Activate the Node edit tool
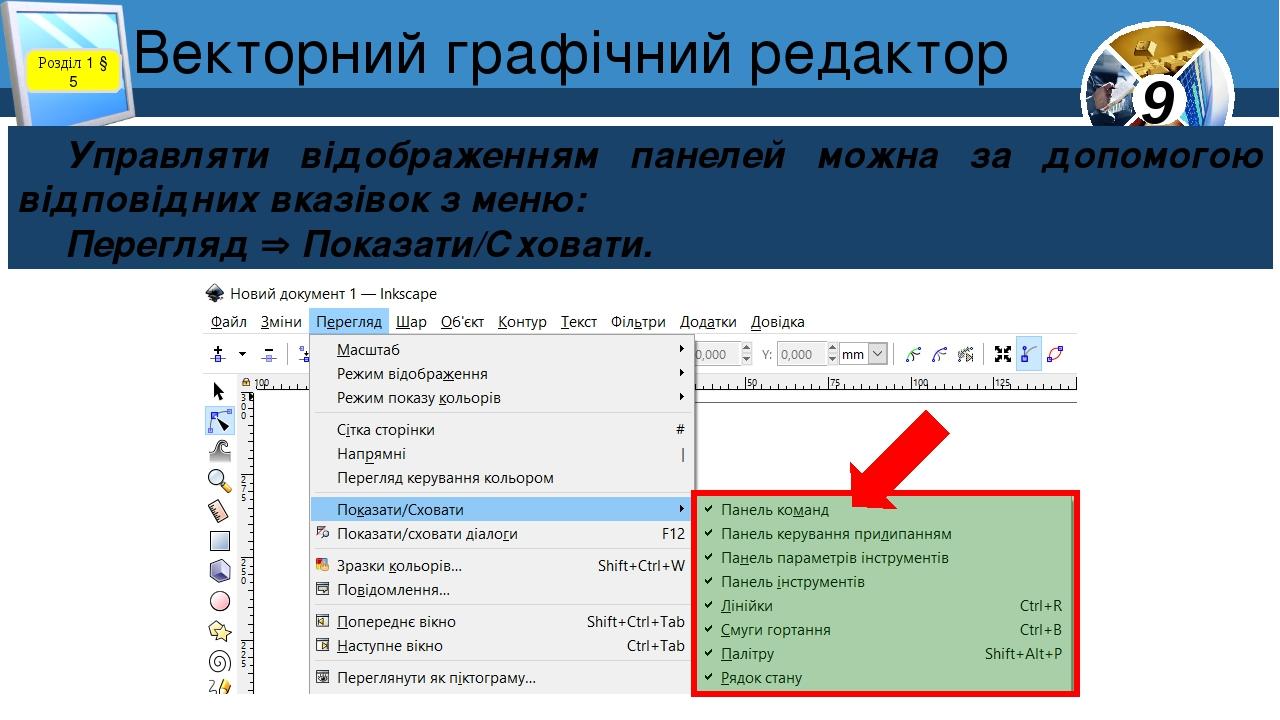Viewport: 1280px width, 720px height. pyautogui.click(x=220, y=421)
